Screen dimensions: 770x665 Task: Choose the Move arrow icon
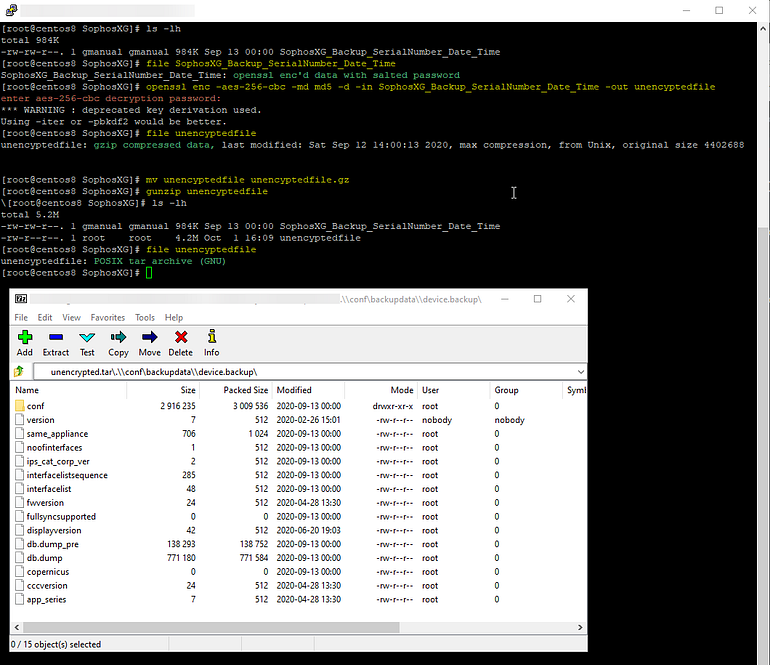[149, 337]
